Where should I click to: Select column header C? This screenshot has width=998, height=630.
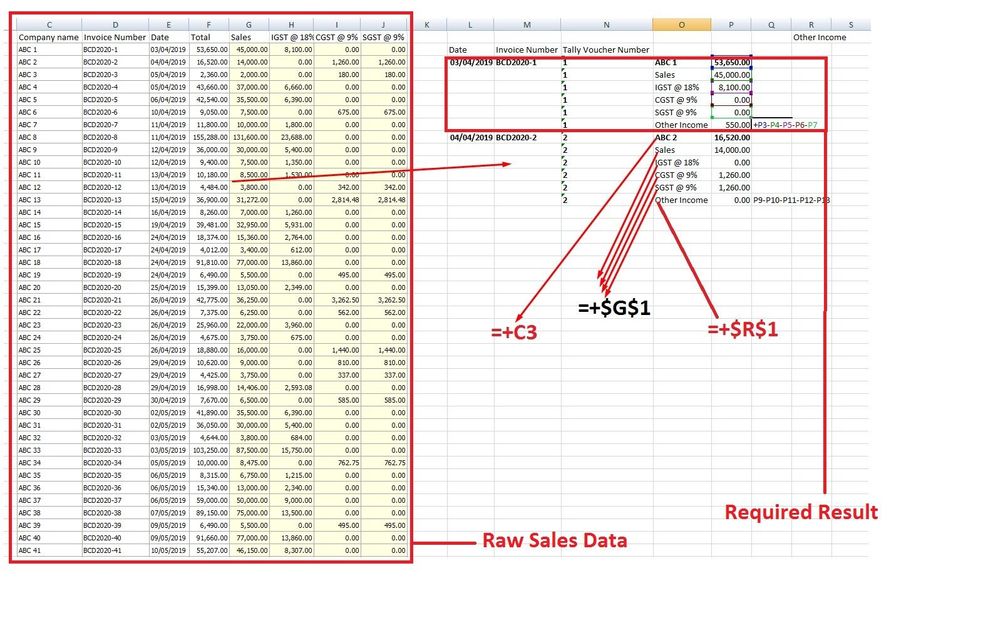(49, 25)
